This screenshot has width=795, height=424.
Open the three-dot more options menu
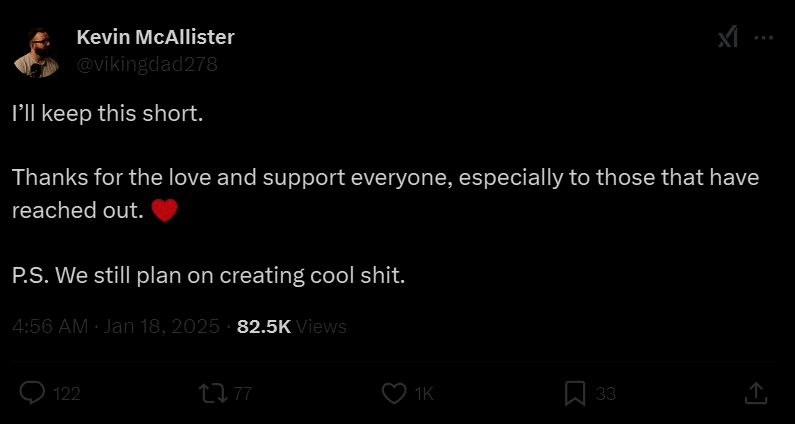(763, 38)
